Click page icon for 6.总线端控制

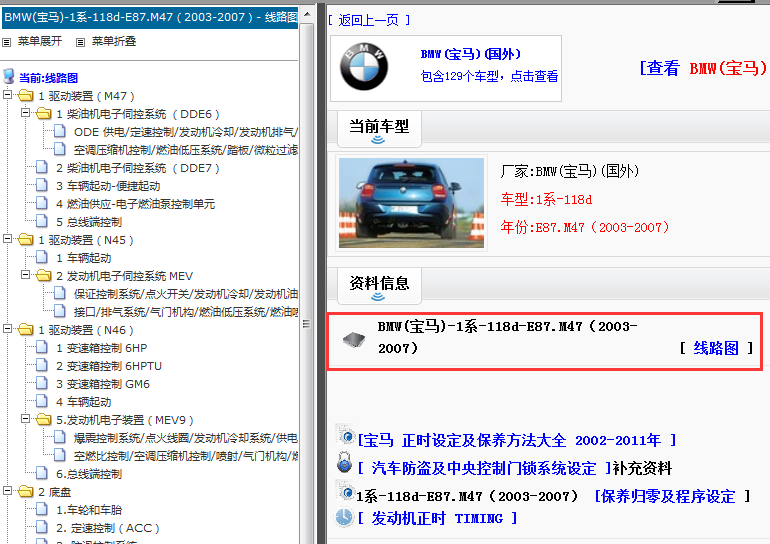tap(42, 473)
